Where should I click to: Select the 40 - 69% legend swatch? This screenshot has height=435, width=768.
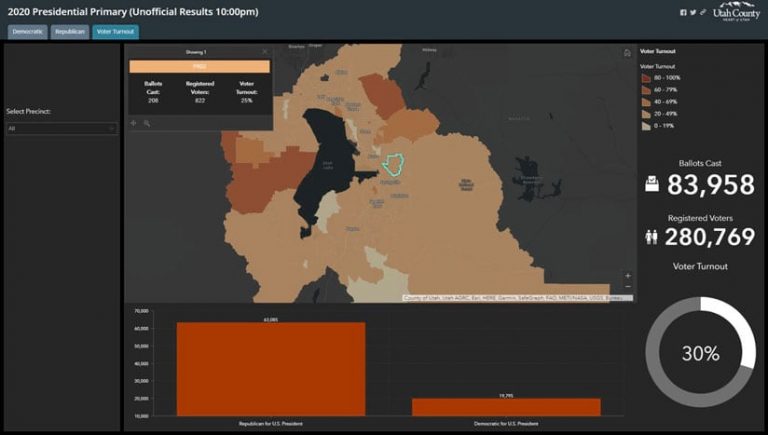646,102
